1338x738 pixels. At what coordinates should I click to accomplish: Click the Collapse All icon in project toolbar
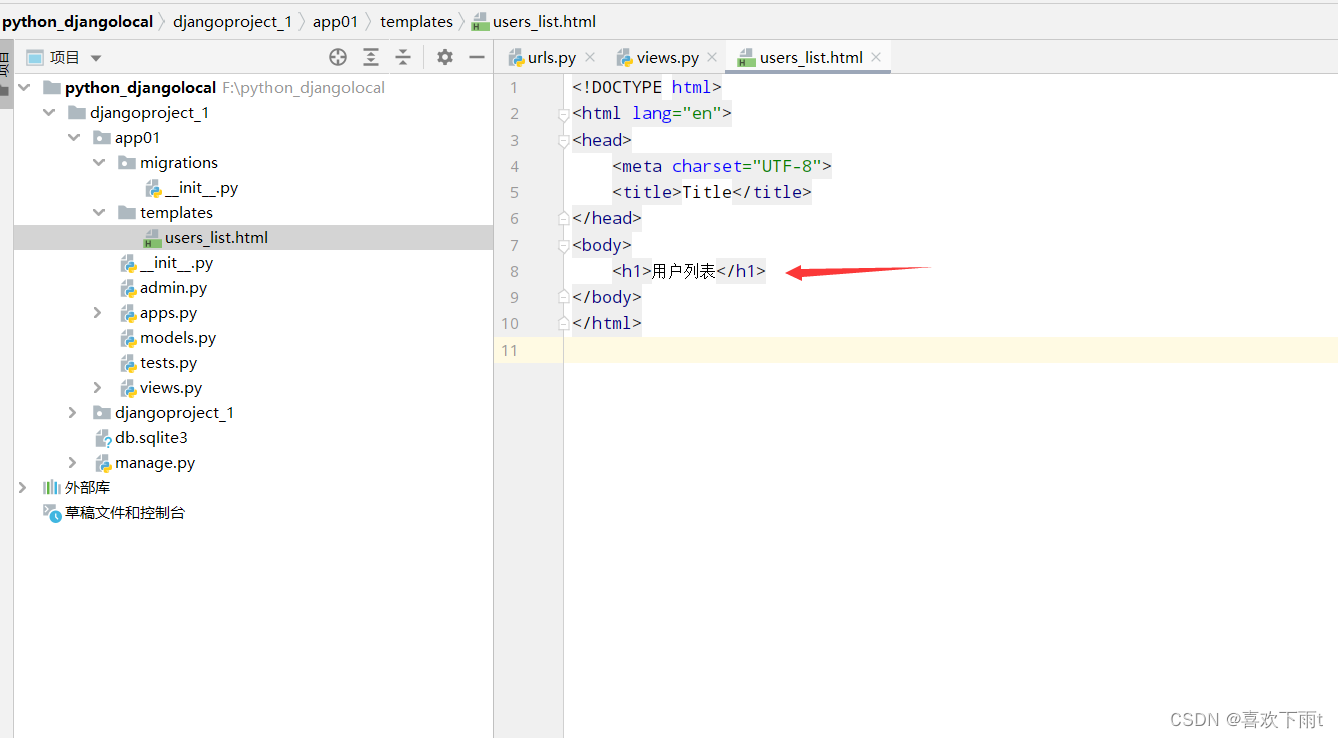tap(403, 57)
